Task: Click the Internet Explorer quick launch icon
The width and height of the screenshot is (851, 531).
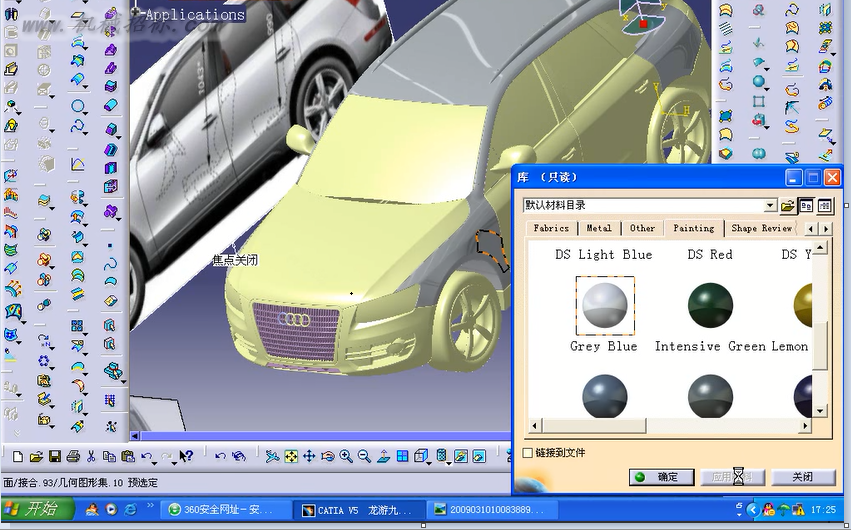Action: (x=130, y=509)
